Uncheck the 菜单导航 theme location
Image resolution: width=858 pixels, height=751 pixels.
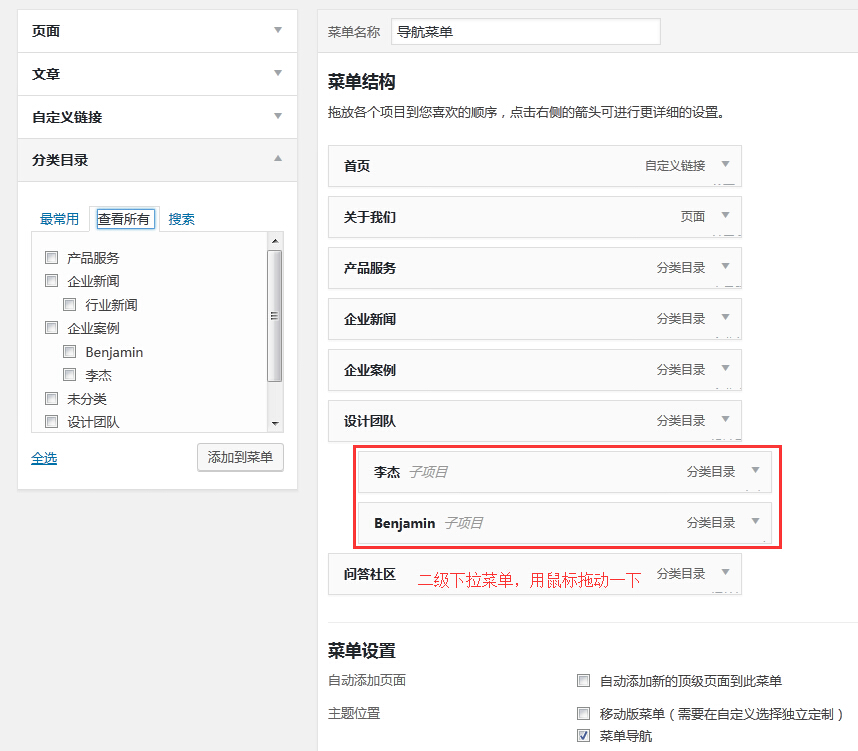[584, 736]
